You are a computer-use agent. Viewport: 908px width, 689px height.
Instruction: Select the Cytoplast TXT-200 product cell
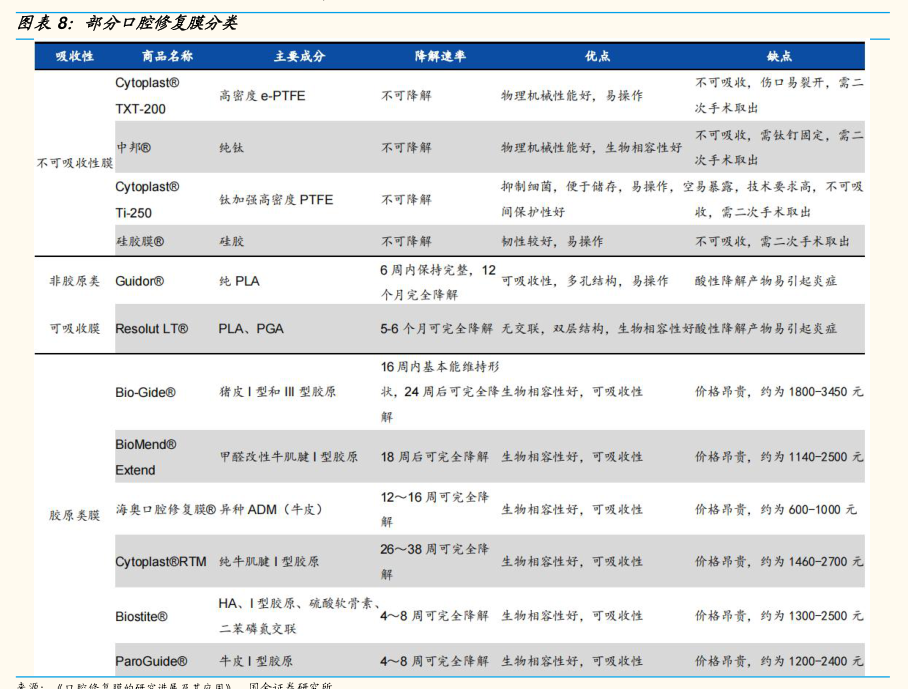148,96
